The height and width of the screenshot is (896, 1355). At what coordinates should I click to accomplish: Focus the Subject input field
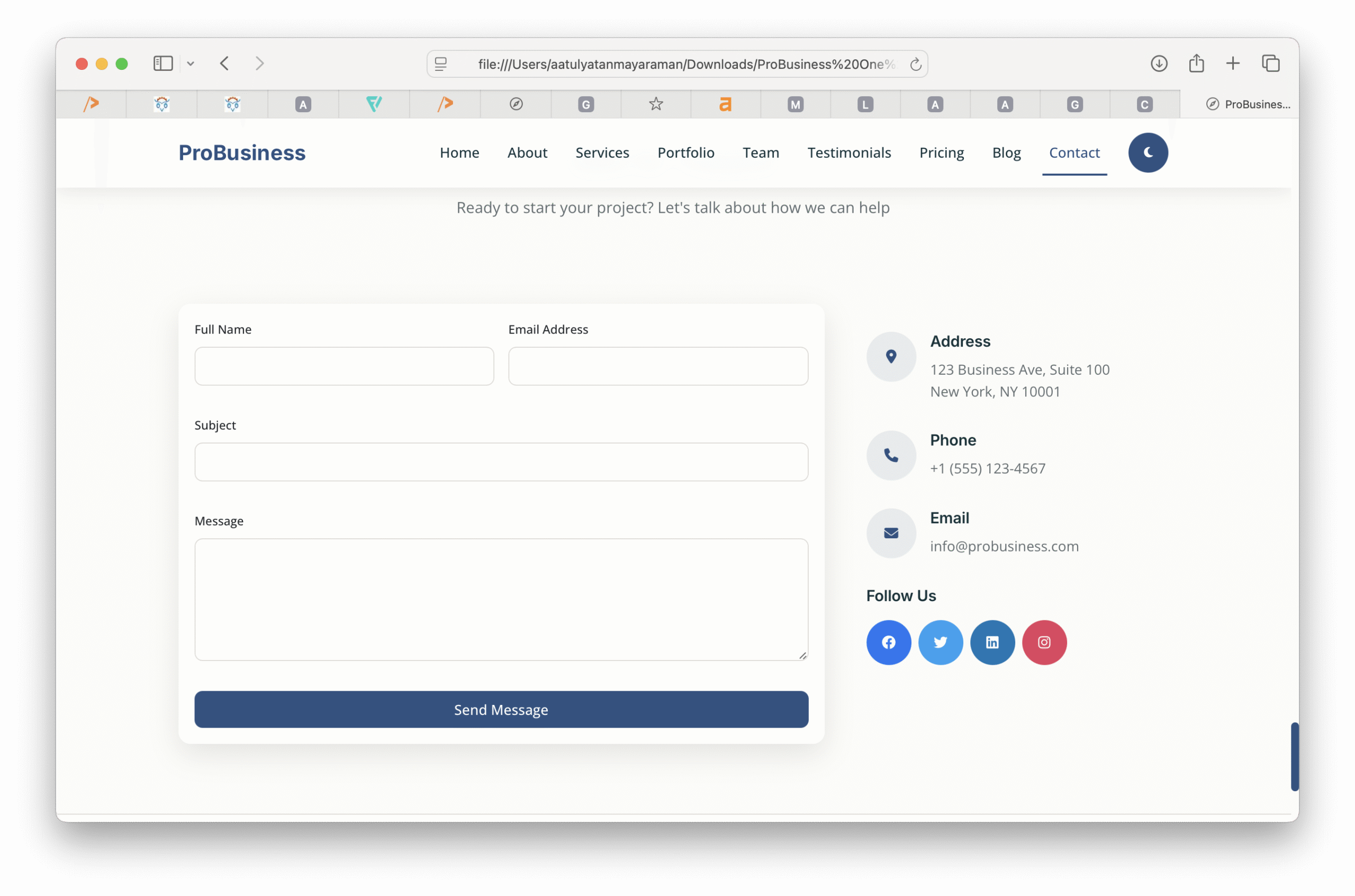coord(501,461)
